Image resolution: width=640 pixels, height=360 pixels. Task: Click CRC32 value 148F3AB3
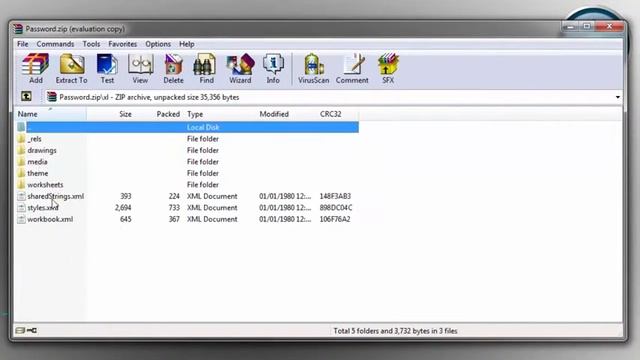coord(335,196)
